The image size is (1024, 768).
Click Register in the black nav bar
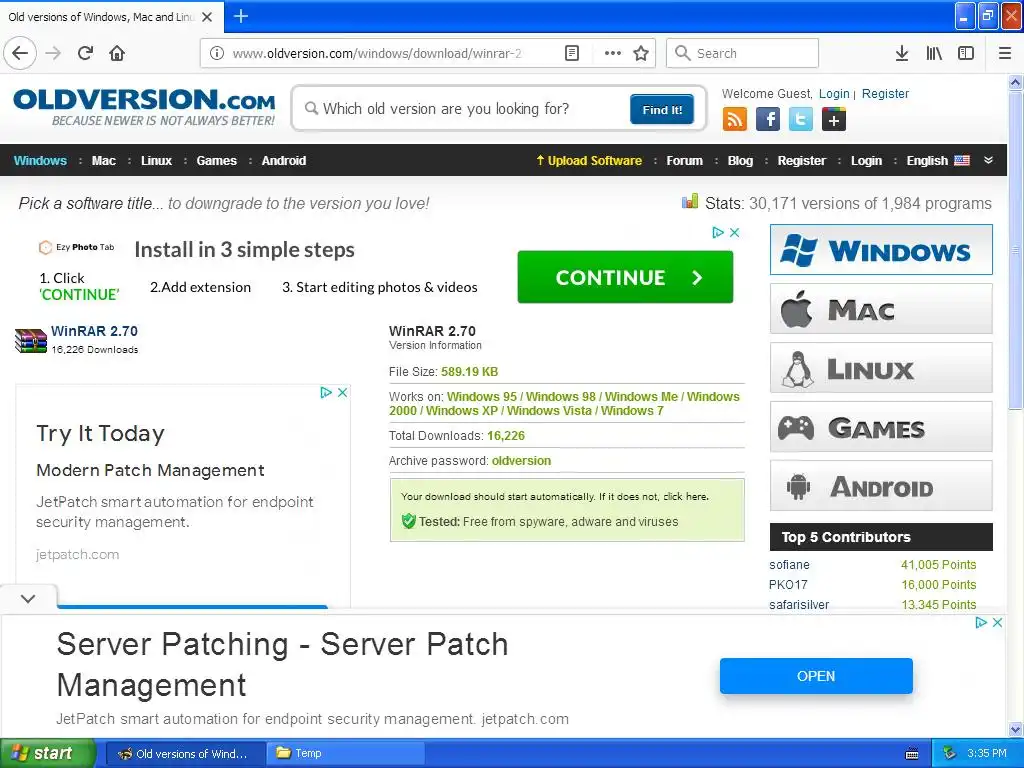coord(801,161)
